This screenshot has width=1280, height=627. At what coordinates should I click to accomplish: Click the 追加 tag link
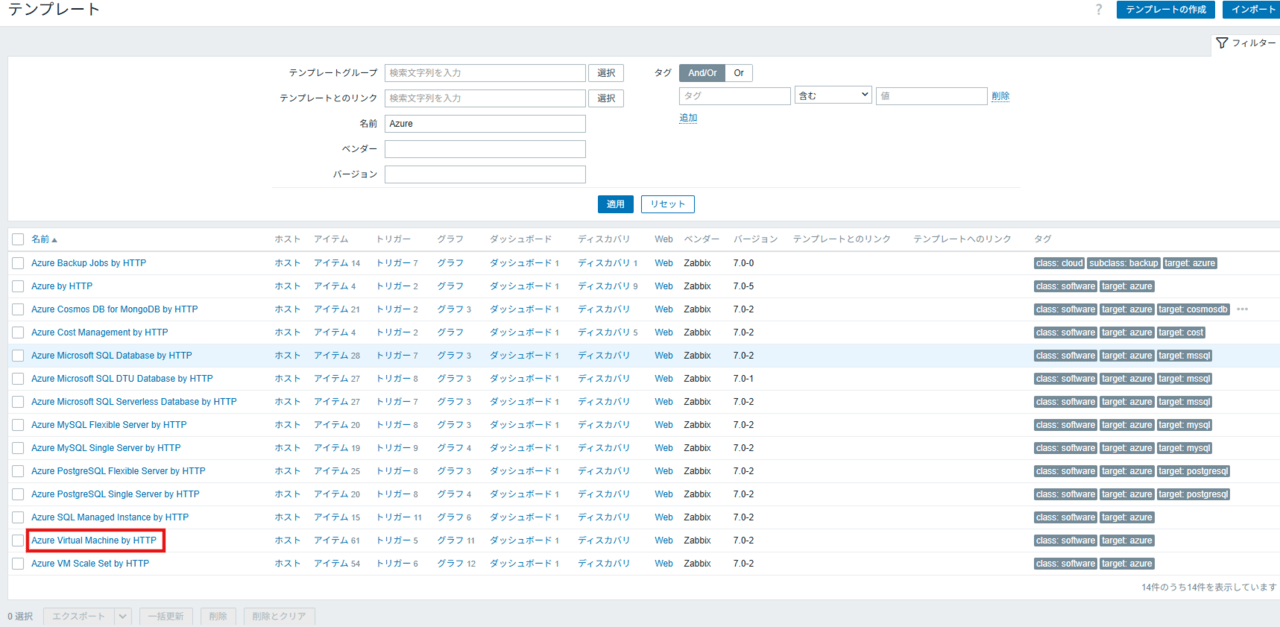pyautogui.click(x=688, y=118)
